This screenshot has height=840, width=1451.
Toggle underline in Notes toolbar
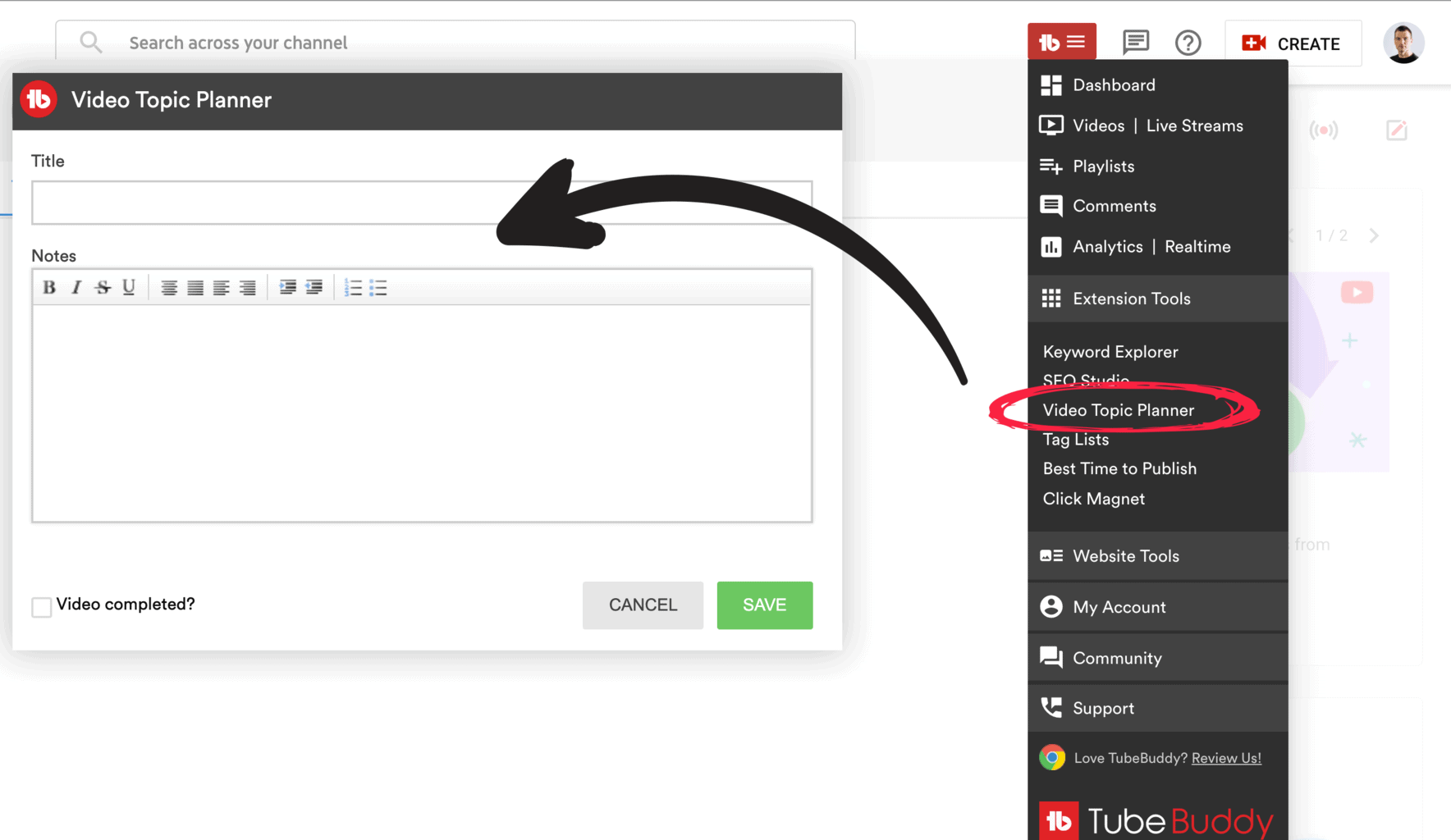(x=129, y=287)
